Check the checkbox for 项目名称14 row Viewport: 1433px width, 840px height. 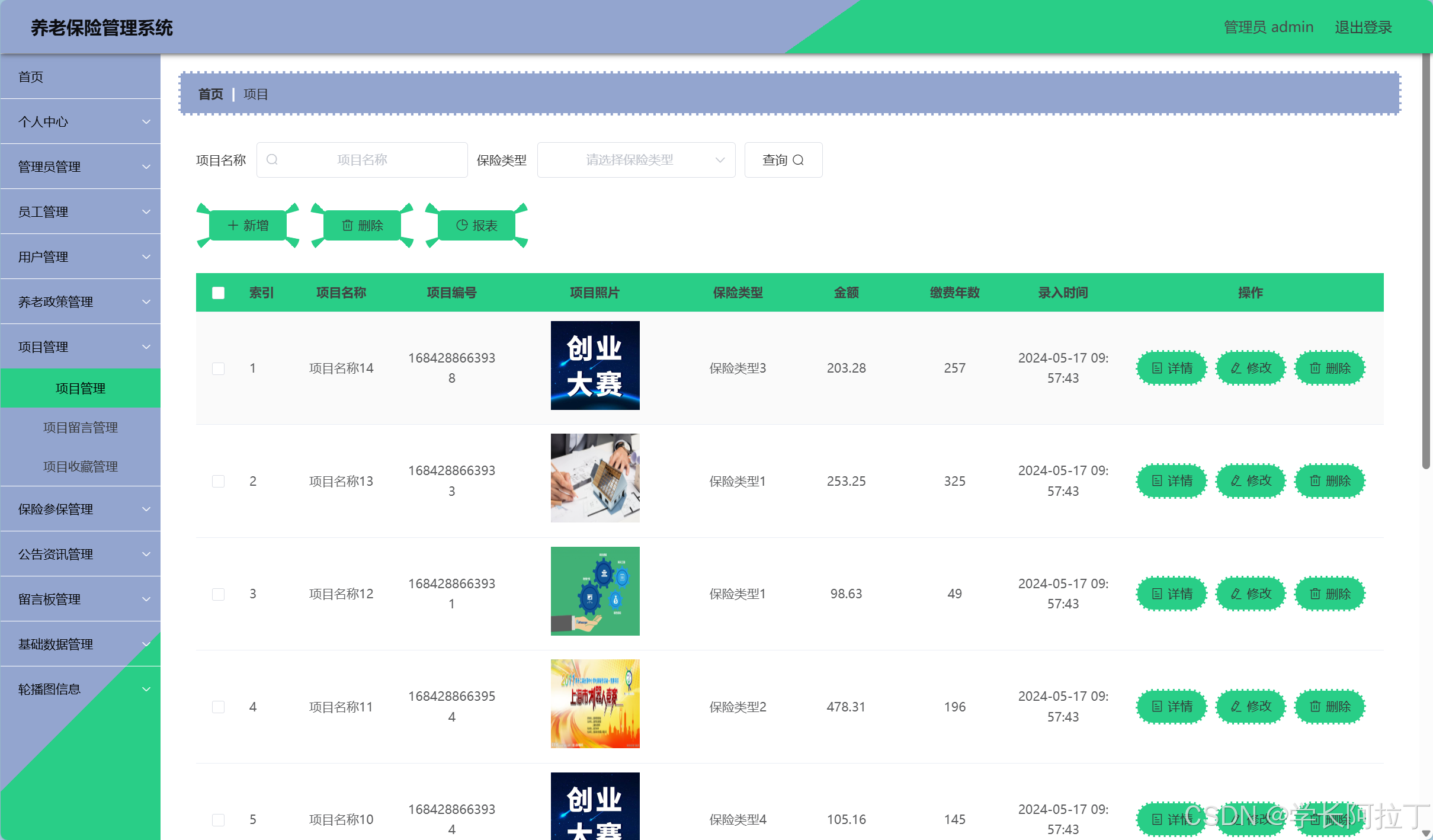(x=218, y=368)
